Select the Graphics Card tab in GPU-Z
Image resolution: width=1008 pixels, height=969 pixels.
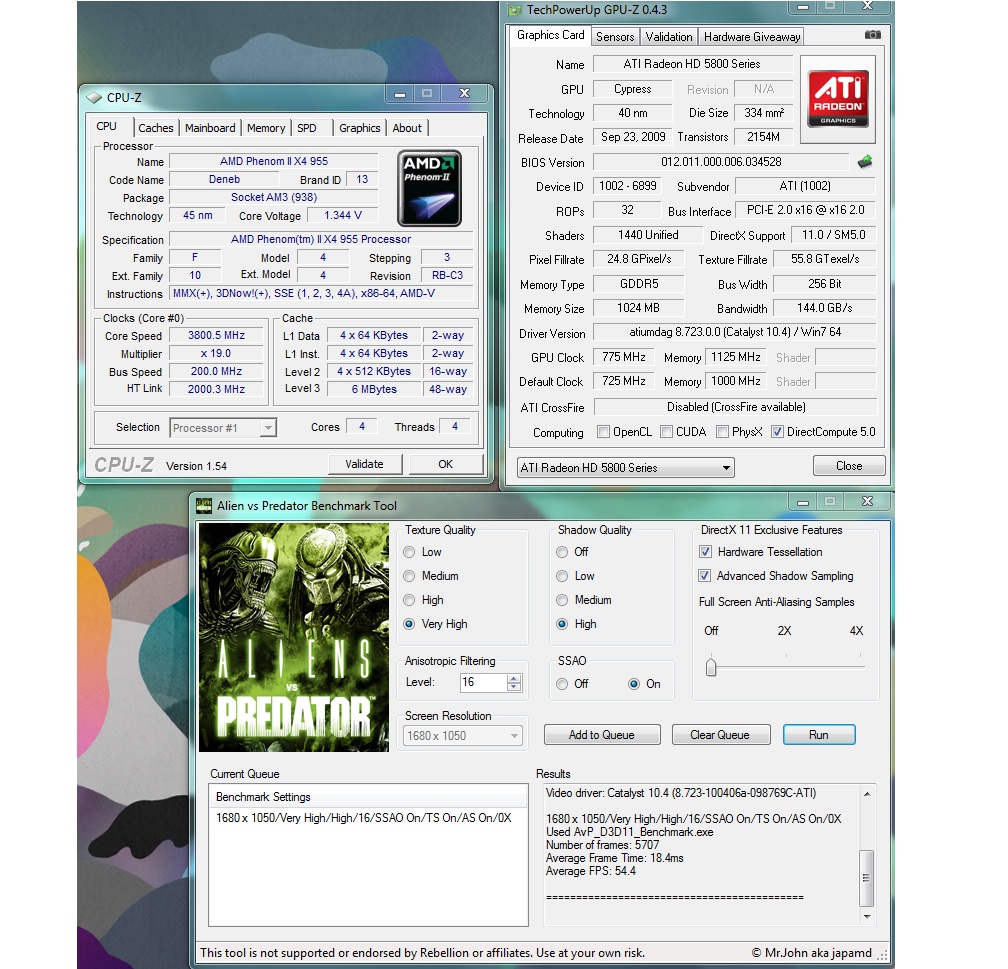click(x=550, y=35)
